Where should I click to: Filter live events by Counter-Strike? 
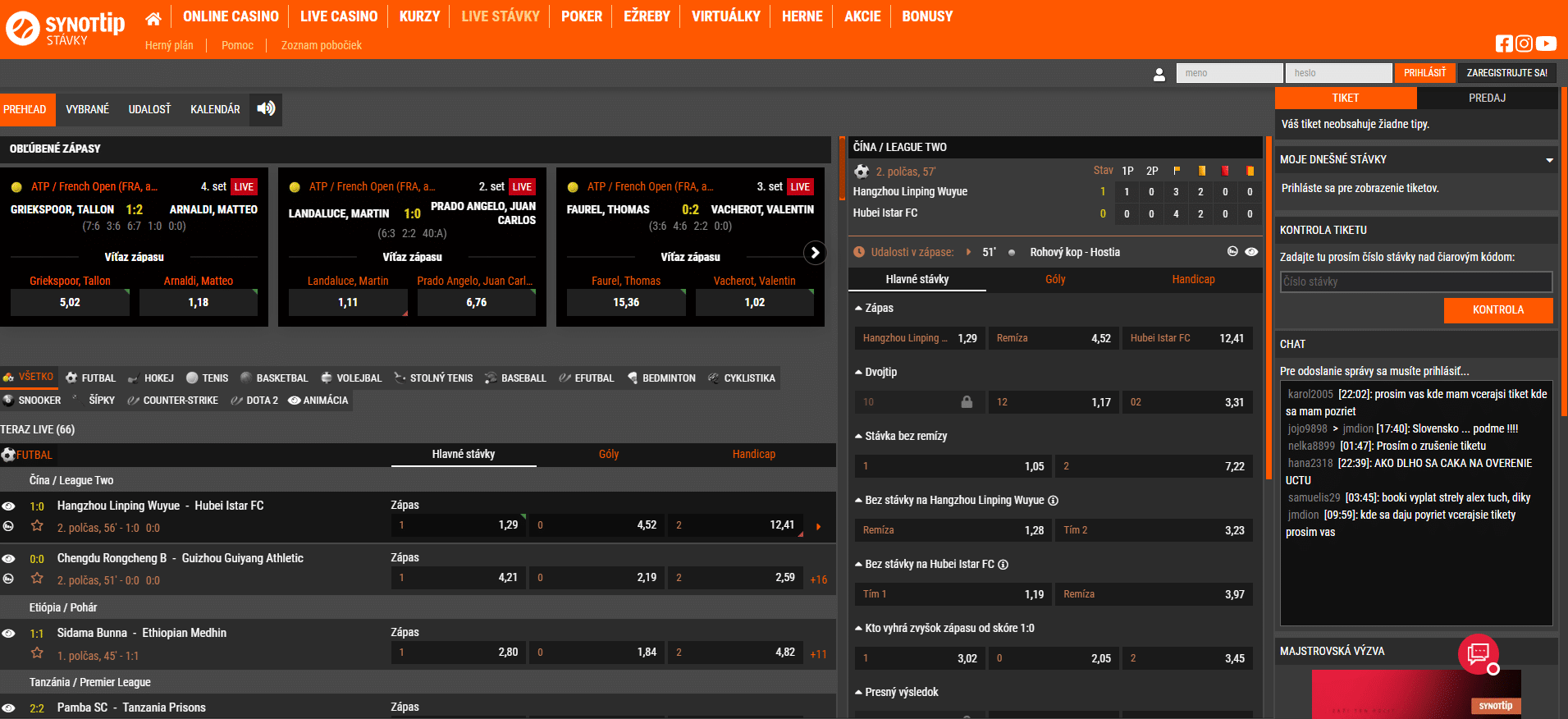(x=172, y=400)
